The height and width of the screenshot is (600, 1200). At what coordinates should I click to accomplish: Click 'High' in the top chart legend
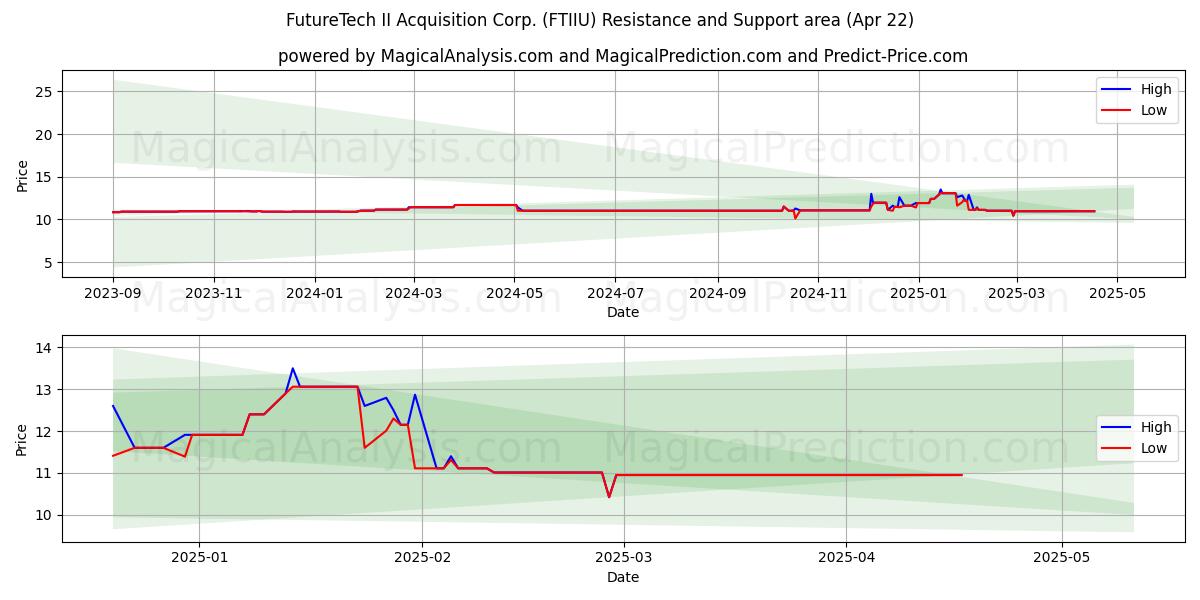click(x=1156, y=89)
